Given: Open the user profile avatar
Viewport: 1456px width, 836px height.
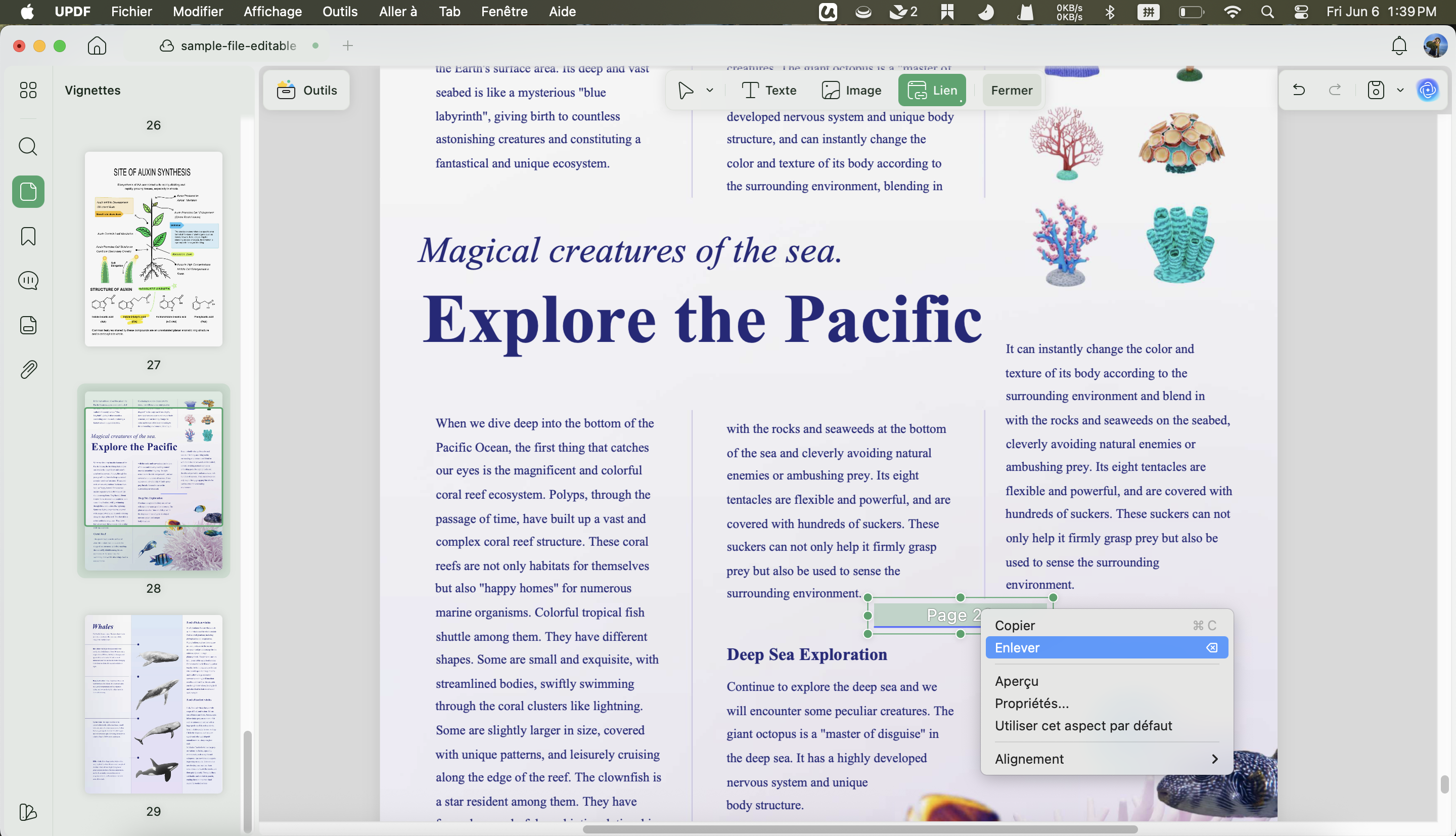Looking at the screenshot, I should [x=1435, y=46].
